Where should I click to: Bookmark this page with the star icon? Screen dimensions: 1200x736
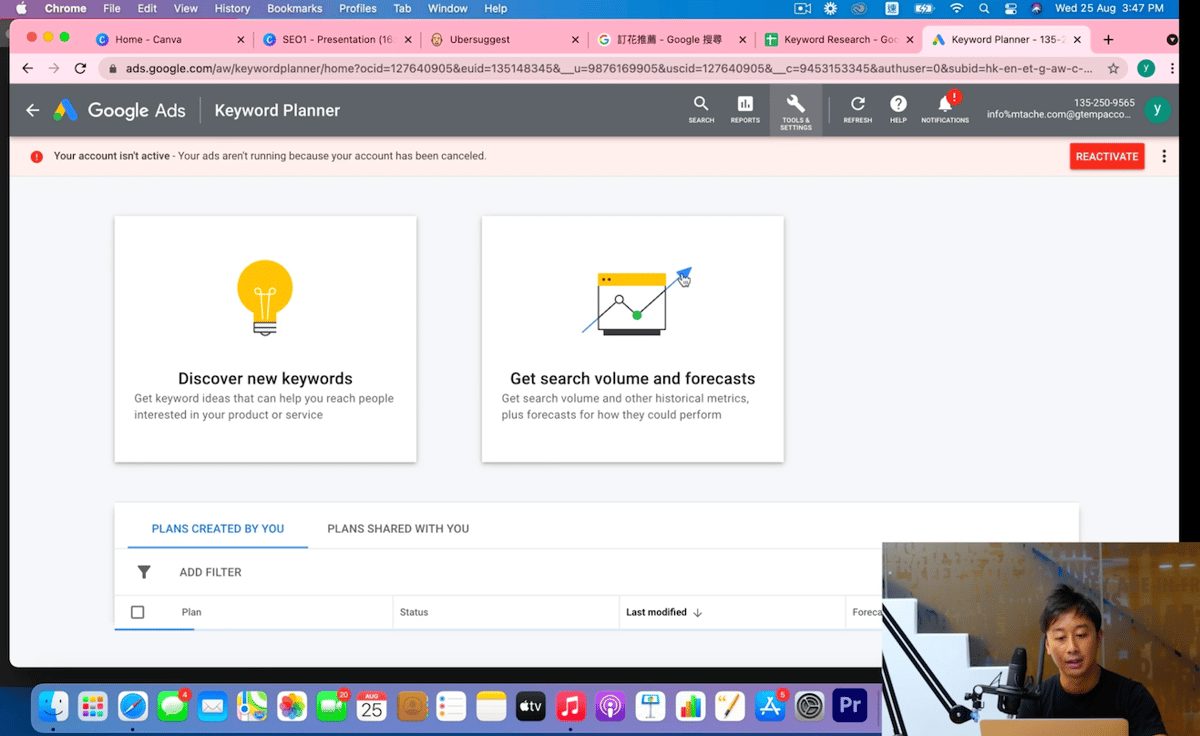[1113, 69]
